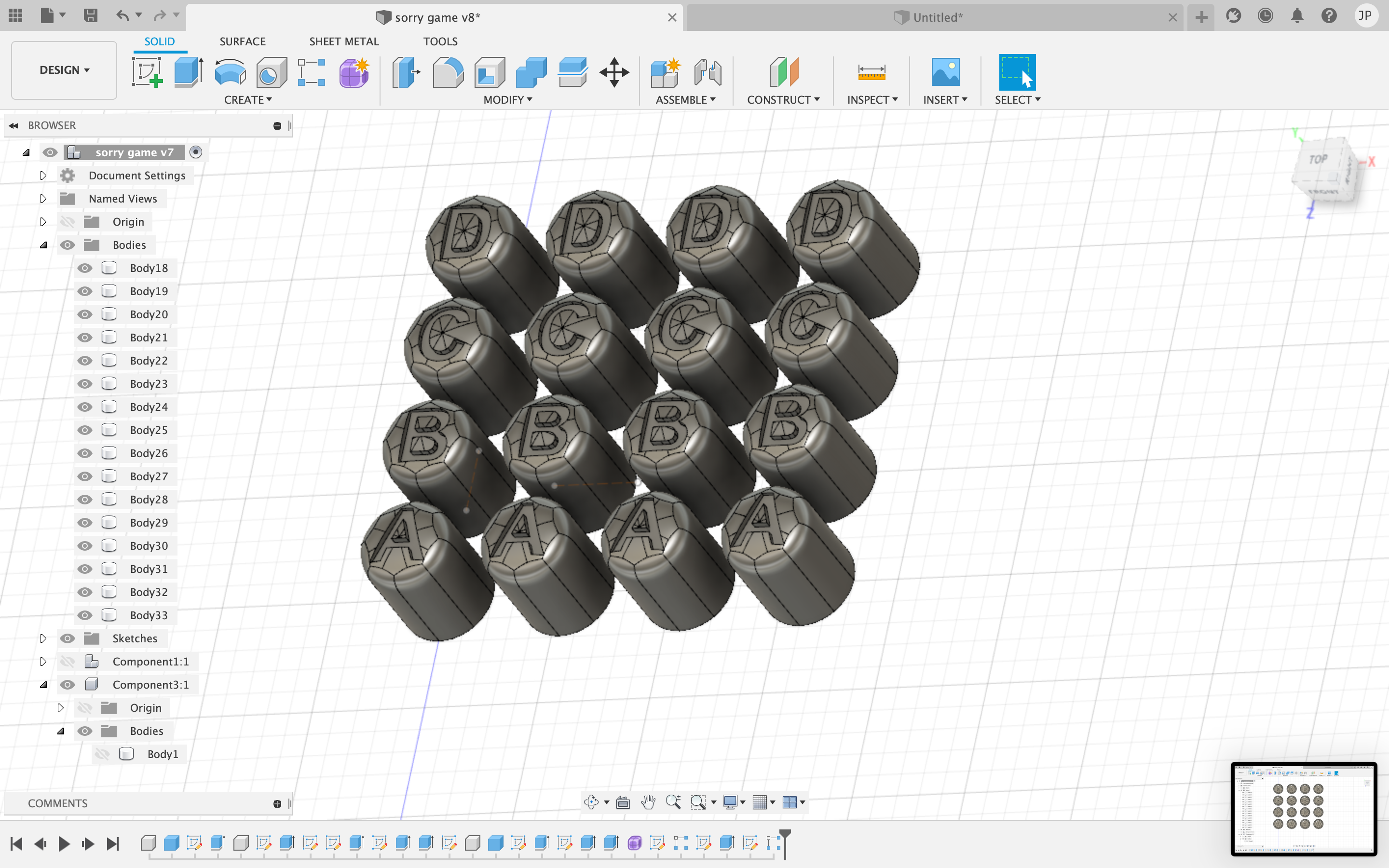Select Body28 in the browser

[x=149, y=500]
